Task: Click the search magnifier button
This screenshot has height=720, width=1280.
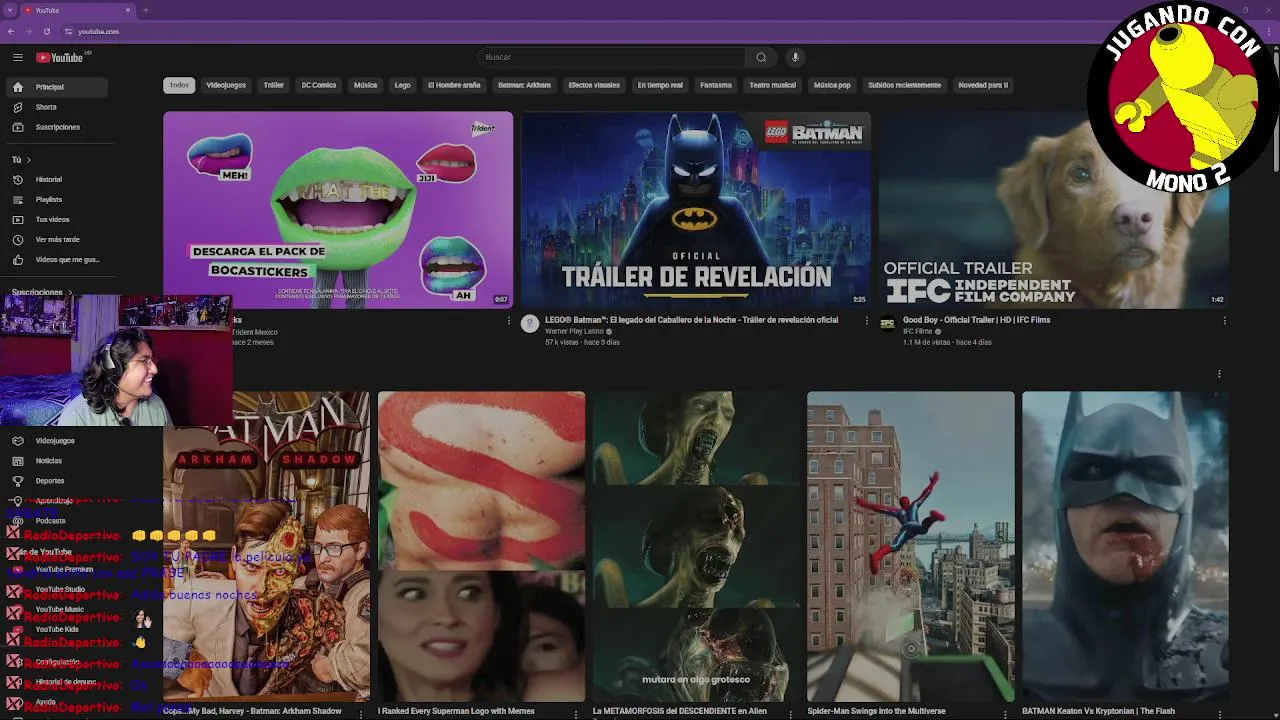Action: click(761, 57)
